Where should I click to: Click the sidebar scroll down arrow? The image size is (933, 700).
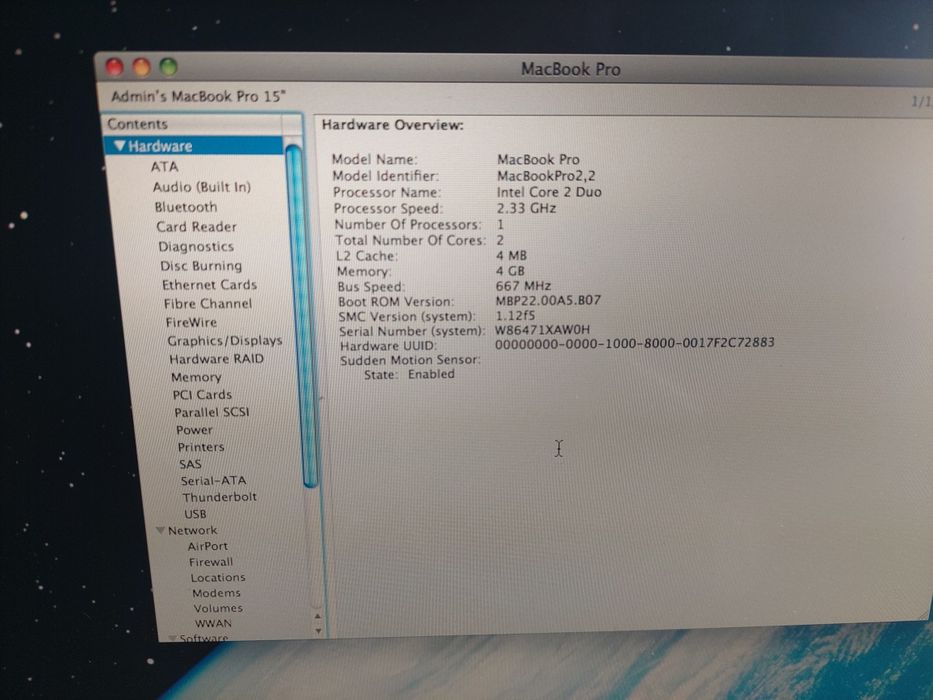pyautogui.click(x=318, y=631)
